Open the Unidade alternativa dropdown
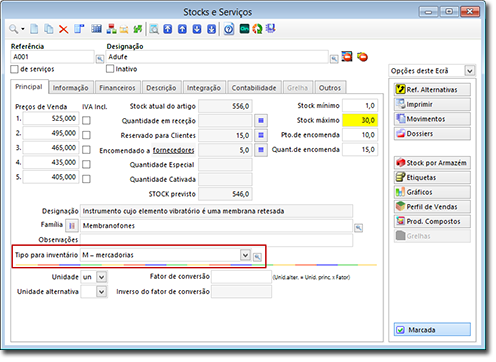The width and height of the screenshot is (496, 362). pos(101,292)
